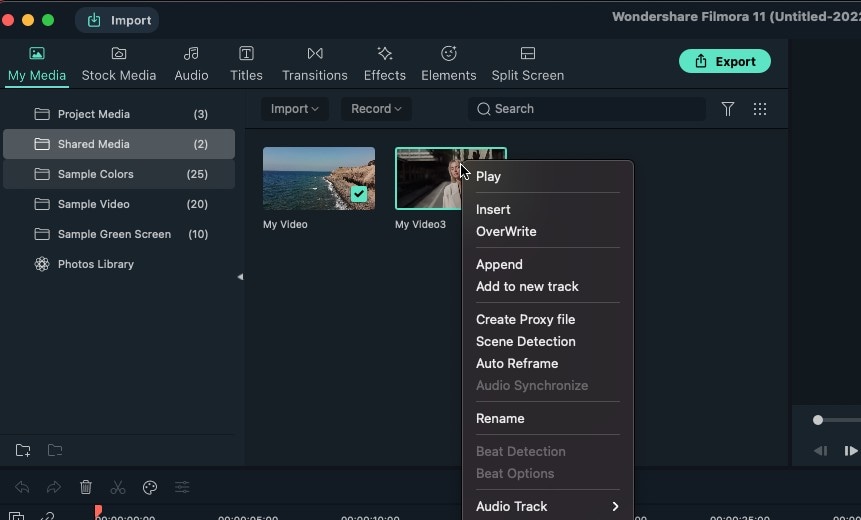Image resolution: width=861 pixels, height=520 pixels.
Task: Open the Photos Library item
Action: (119, 264)
